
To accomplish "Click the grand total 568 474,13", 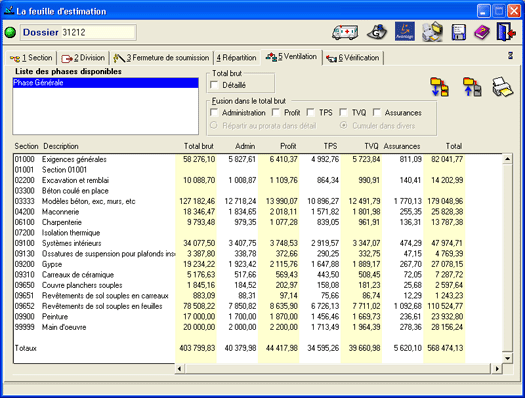I will coord(445,348).
